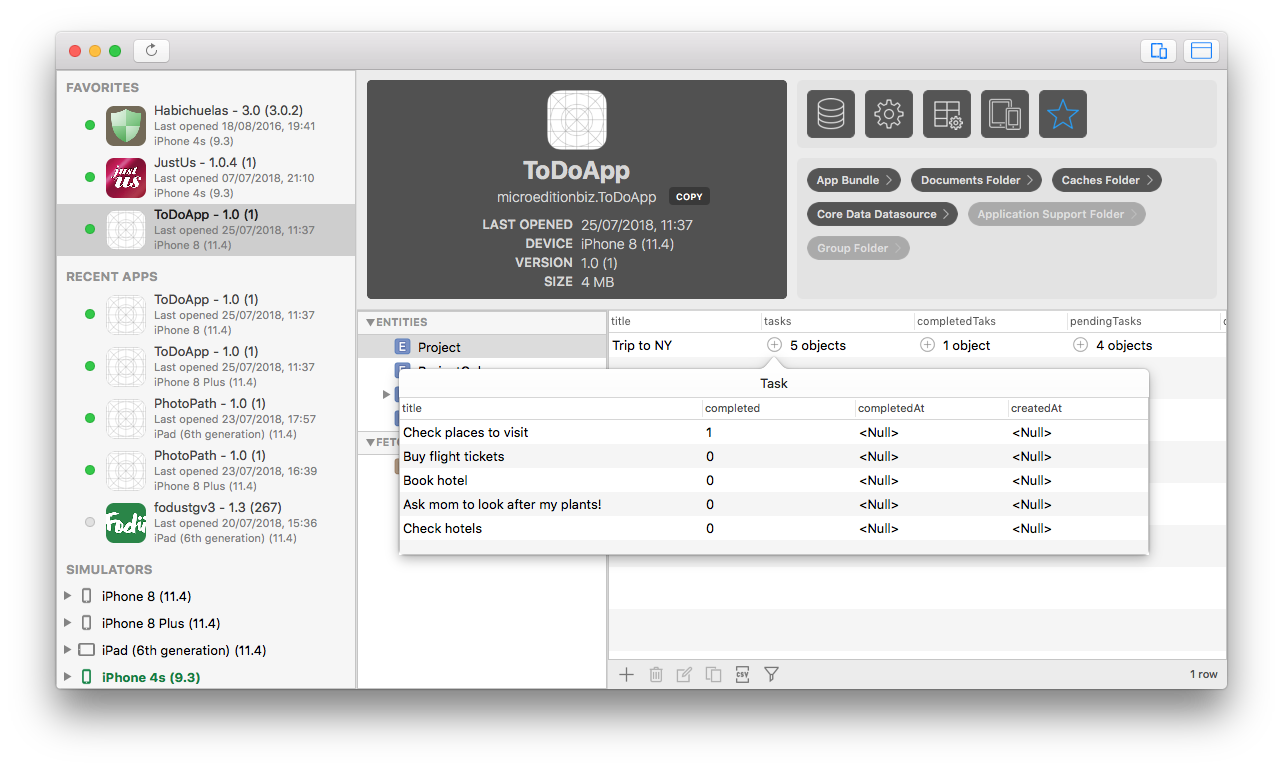Image resolution: width=1283 pixels, height=769 pixels.
Task: Open the Documents Folder
Action: pyautogui.click(x=976, y=180)
